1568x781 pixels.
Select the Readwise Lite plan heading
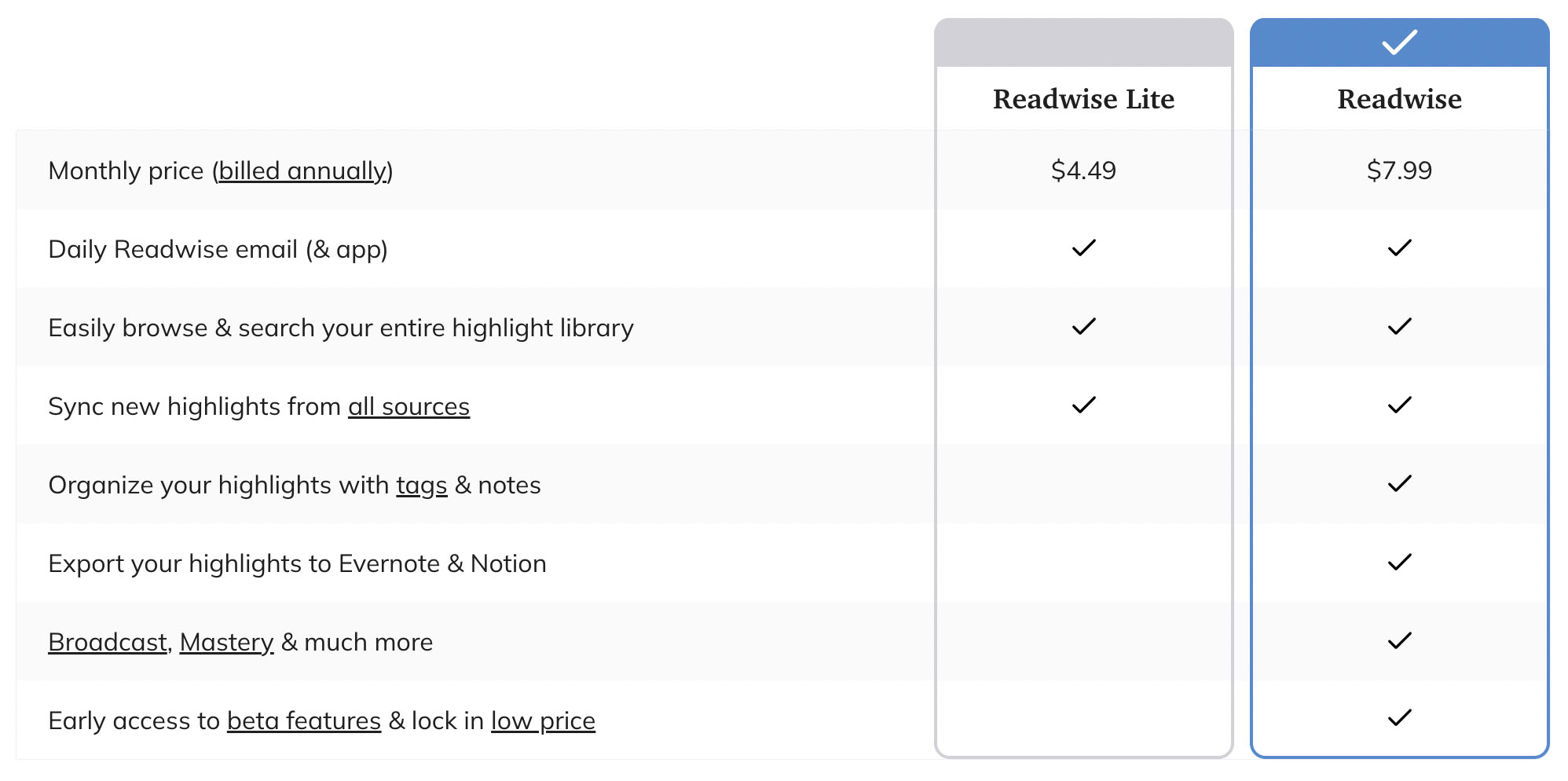point(1083,100)
